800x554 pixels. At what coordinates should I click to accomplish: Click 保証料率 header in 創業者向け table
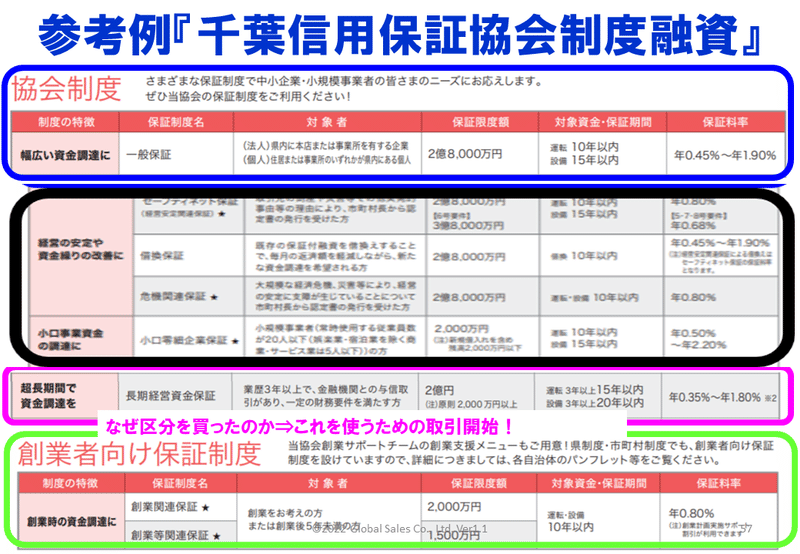pyautogui.click(x=718, y=483)
